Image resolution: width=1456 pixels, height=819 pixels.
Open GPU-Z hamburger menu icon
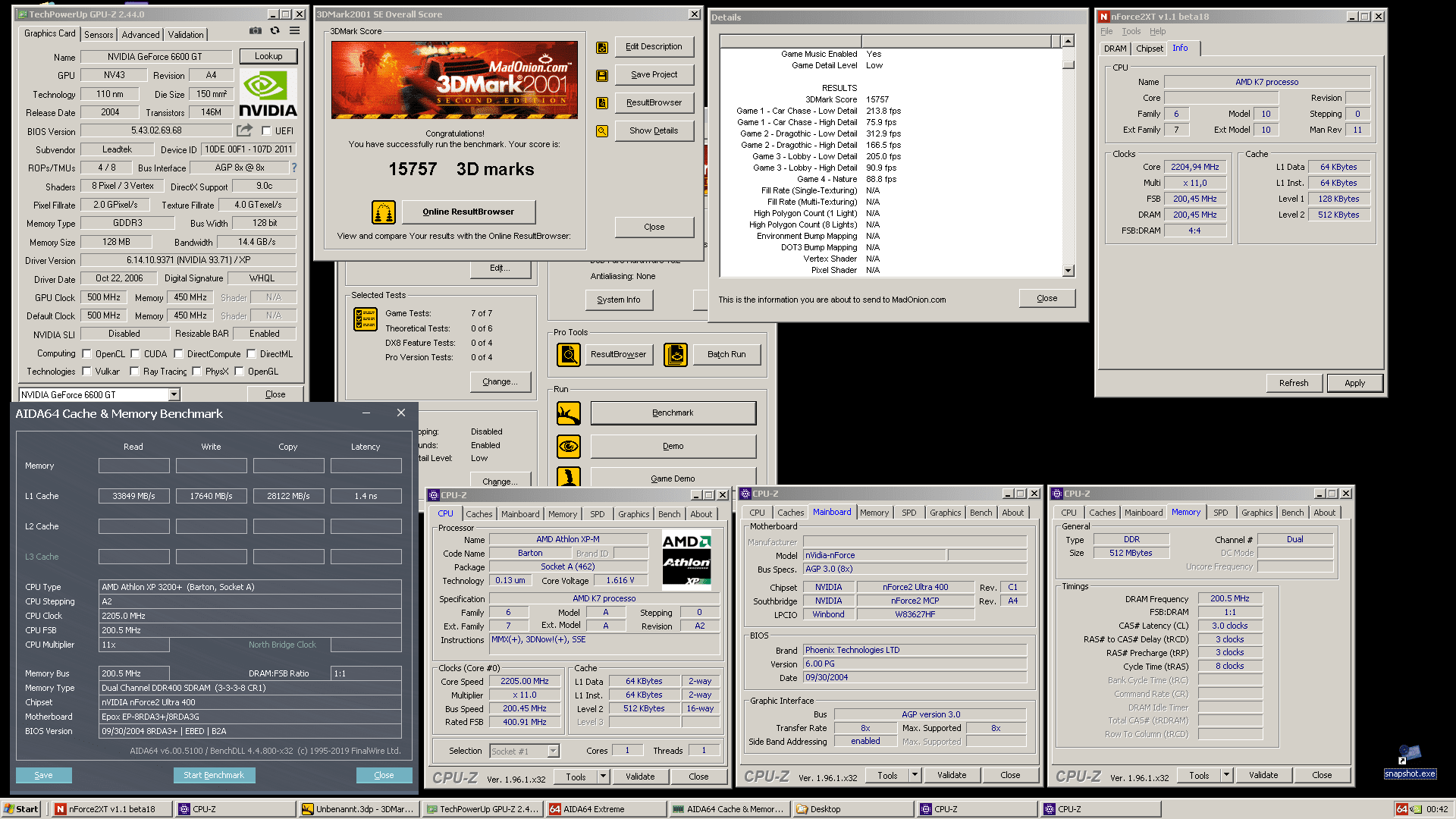(294, 31)
